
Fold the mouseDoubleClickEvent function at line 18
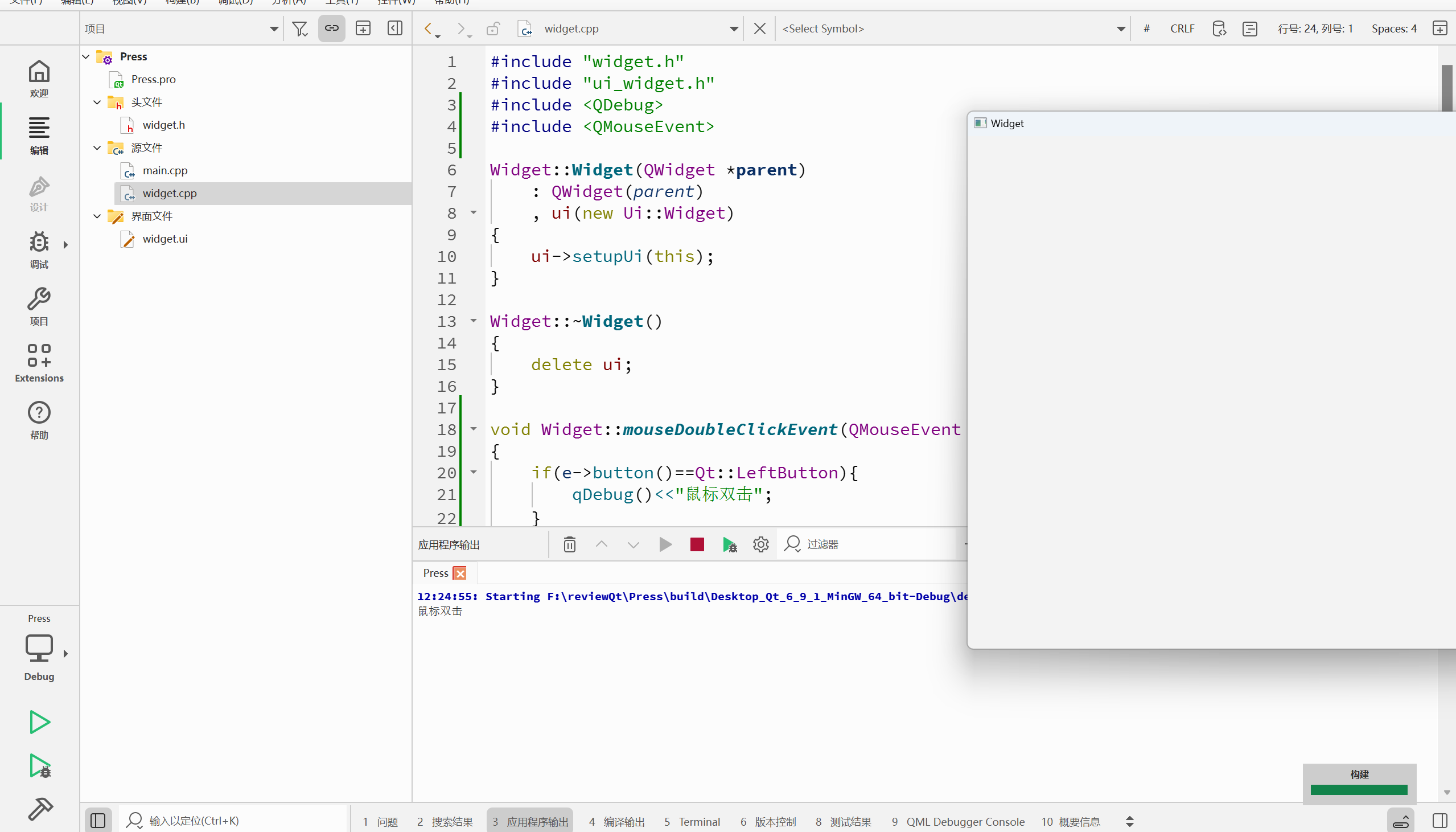click(x=474, y=429)
